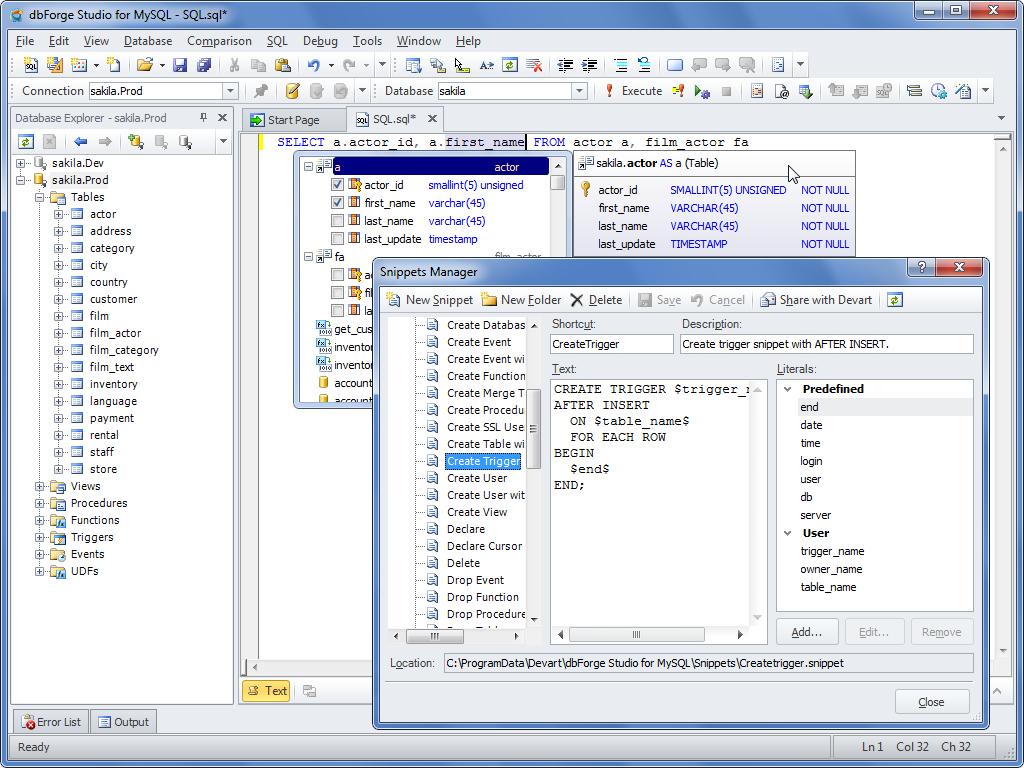Screen dimensions: 1024x768
Task: Uncheck the actor_id column checkbox
Action: [338, 185]
